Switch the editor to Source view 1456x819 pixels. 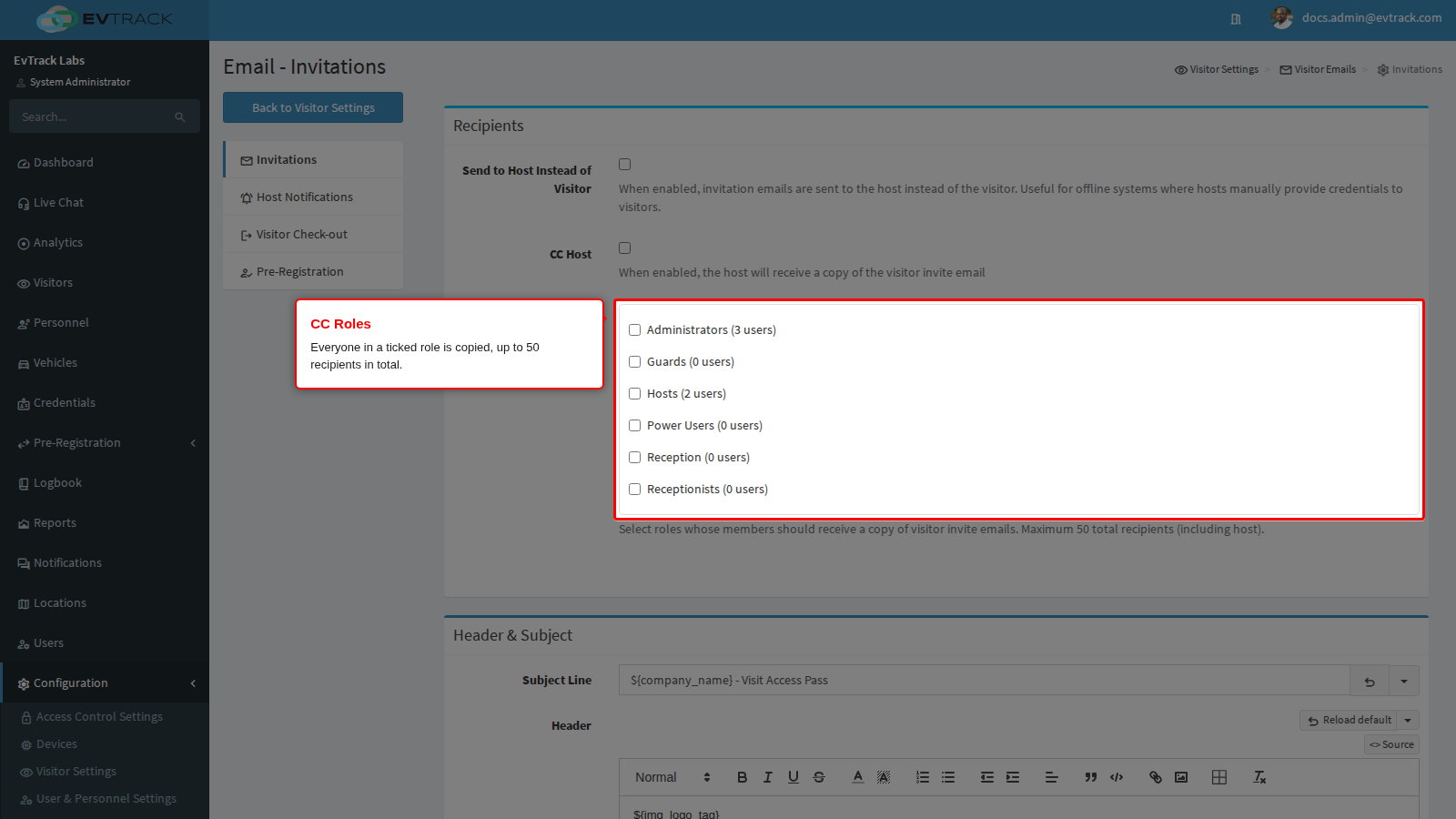click(1392, 744)
